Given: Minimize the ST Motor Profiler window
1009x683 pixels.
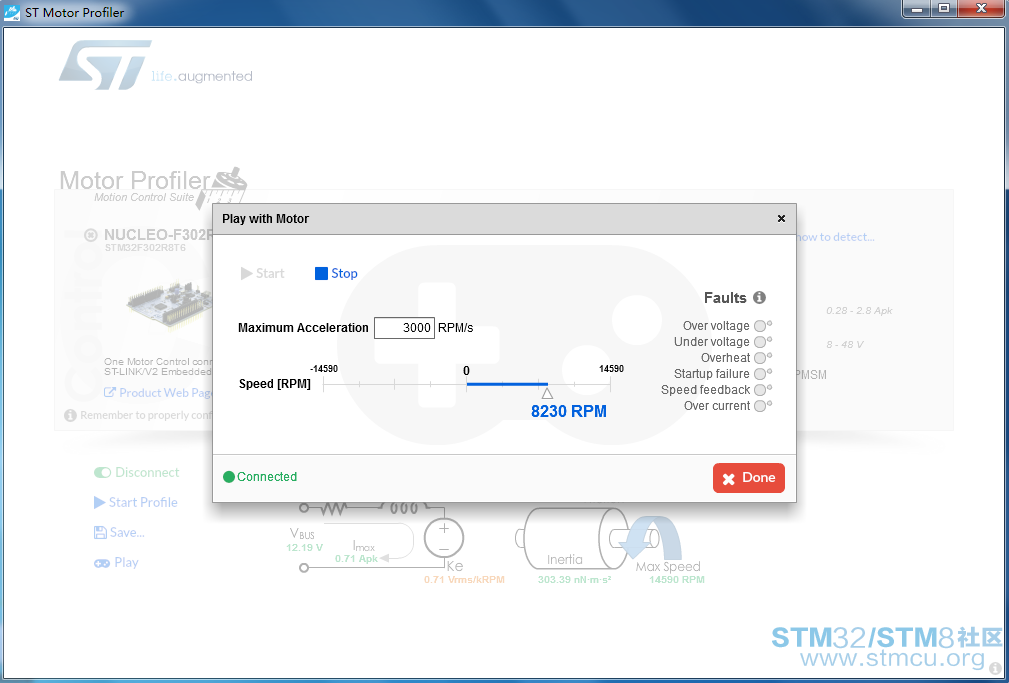Looking at the screenshot, I should [916, 9].
